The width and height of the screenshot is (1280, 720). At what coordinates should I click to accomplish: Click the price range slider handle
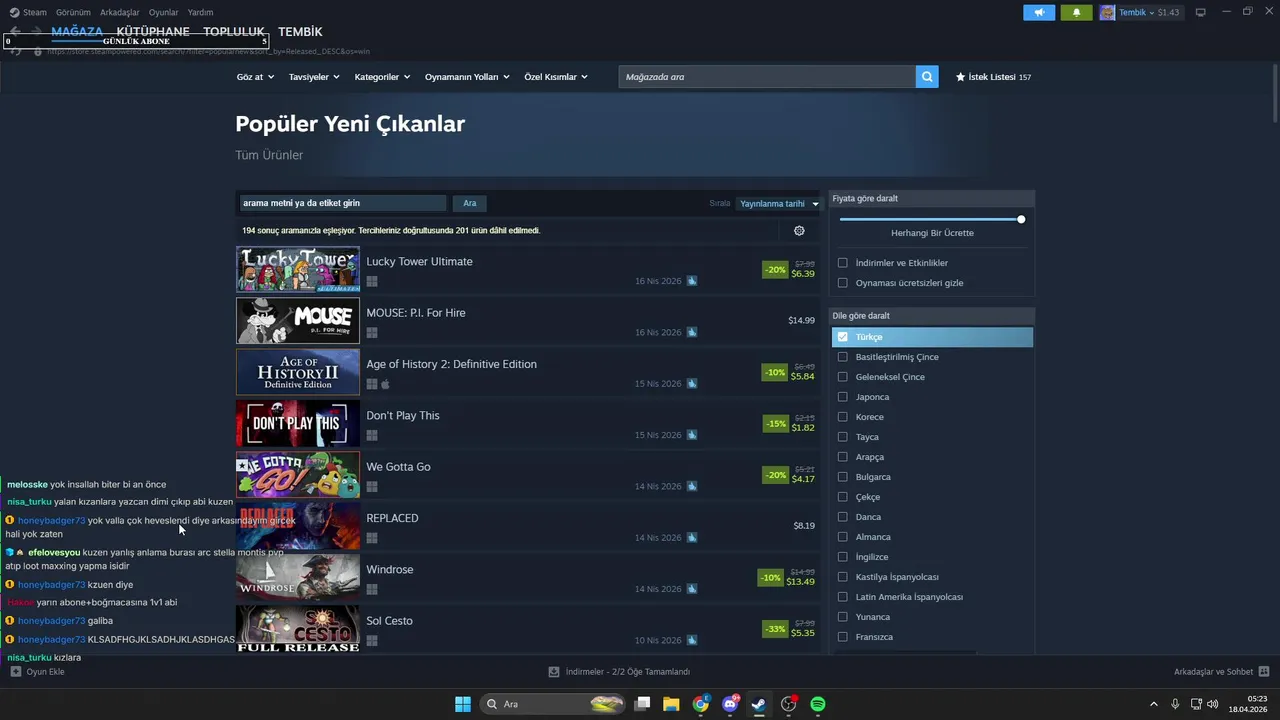(1021, 219)
